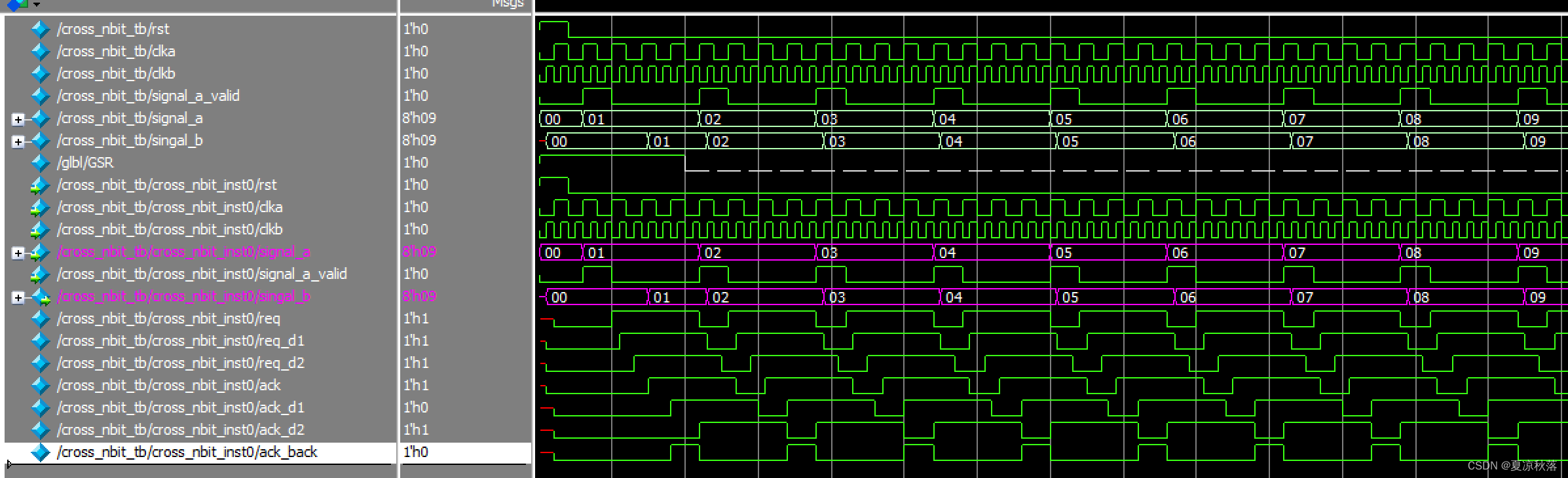Click the 1'h0 value of cross_nbit_inst0/ack_d1
The height and width of the screenshot is (478, 1568).
[x=416, y=407]
